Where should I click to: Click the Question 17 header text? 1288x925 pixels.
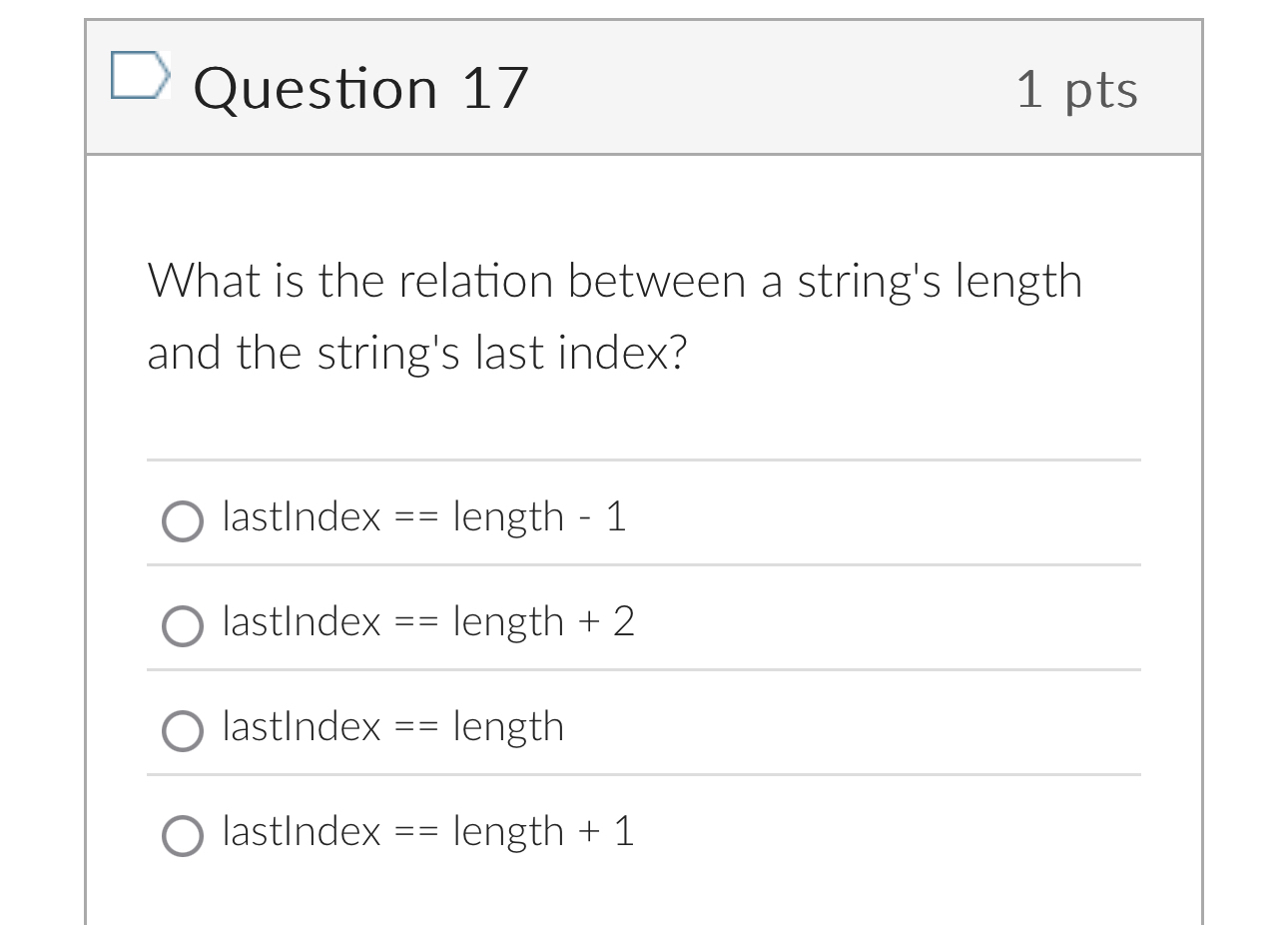click(361, 88)
